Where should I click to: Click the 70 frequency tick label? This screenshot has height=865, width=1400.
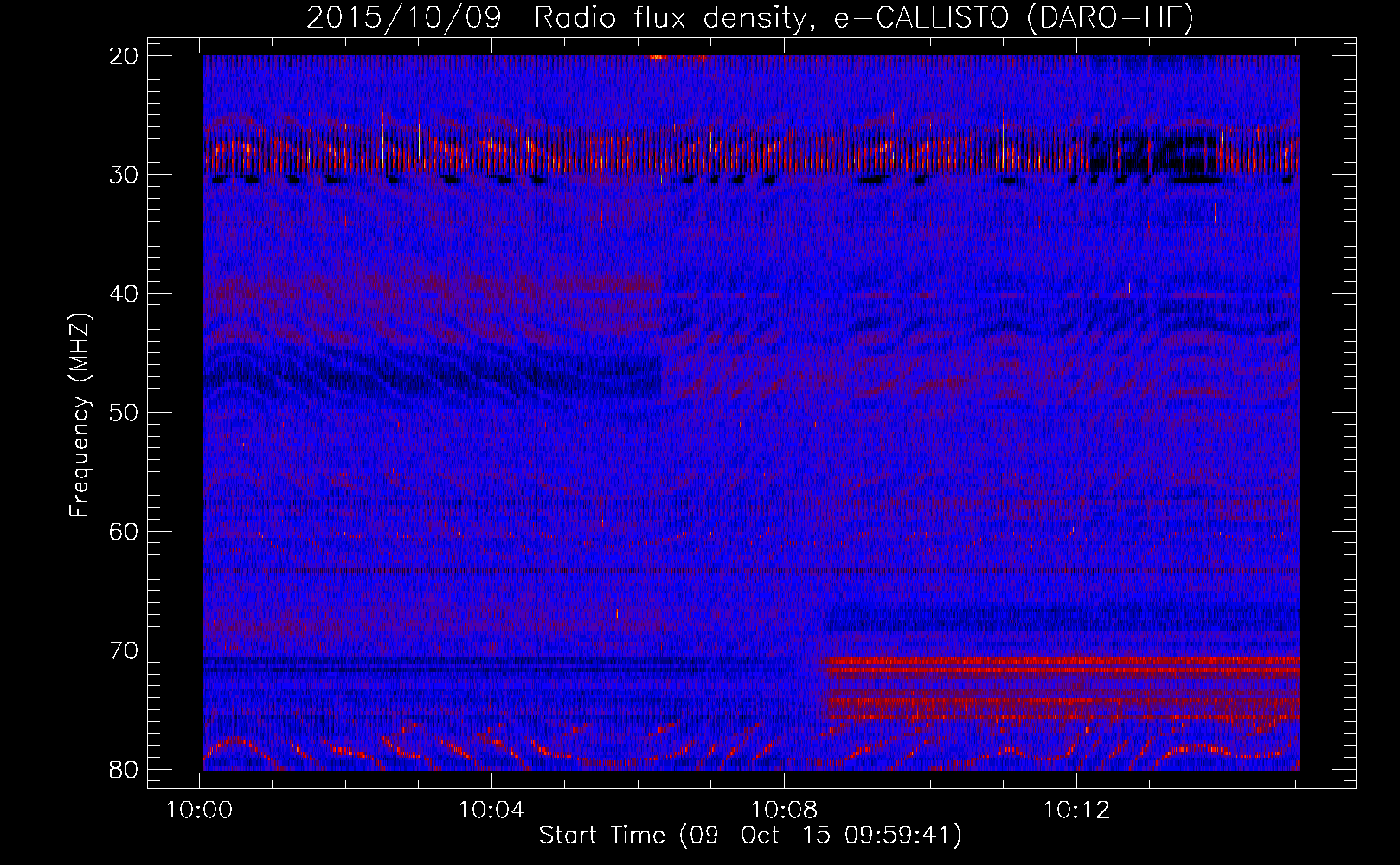click(125, 650)
